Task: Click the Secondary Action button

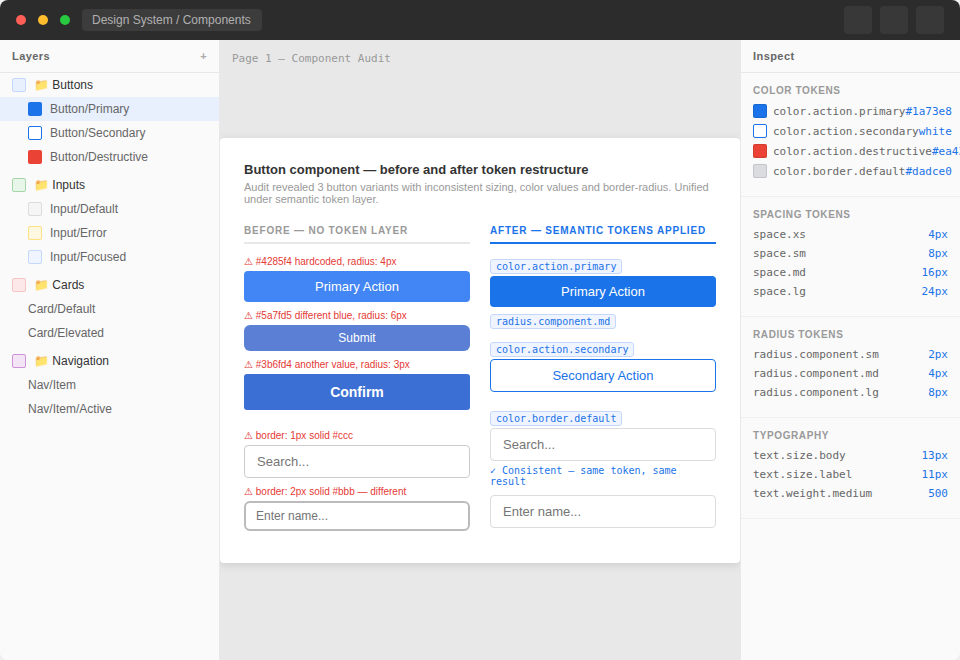Action: tap(602, 375)
